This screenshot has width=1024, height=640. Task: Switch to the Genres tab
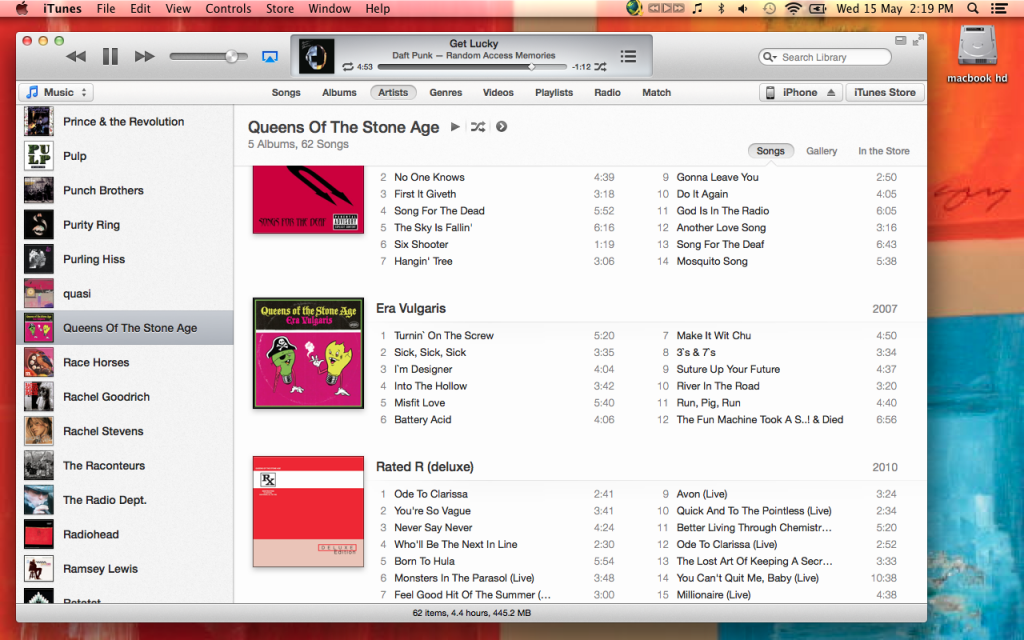[x=446, y=93]
